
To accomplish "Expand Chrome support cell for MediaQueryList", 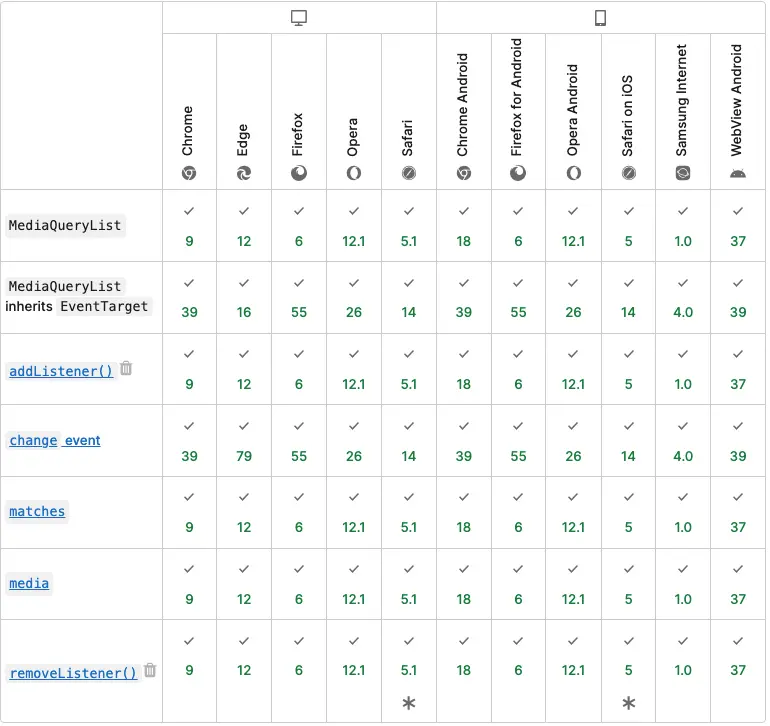I will 189,226.
